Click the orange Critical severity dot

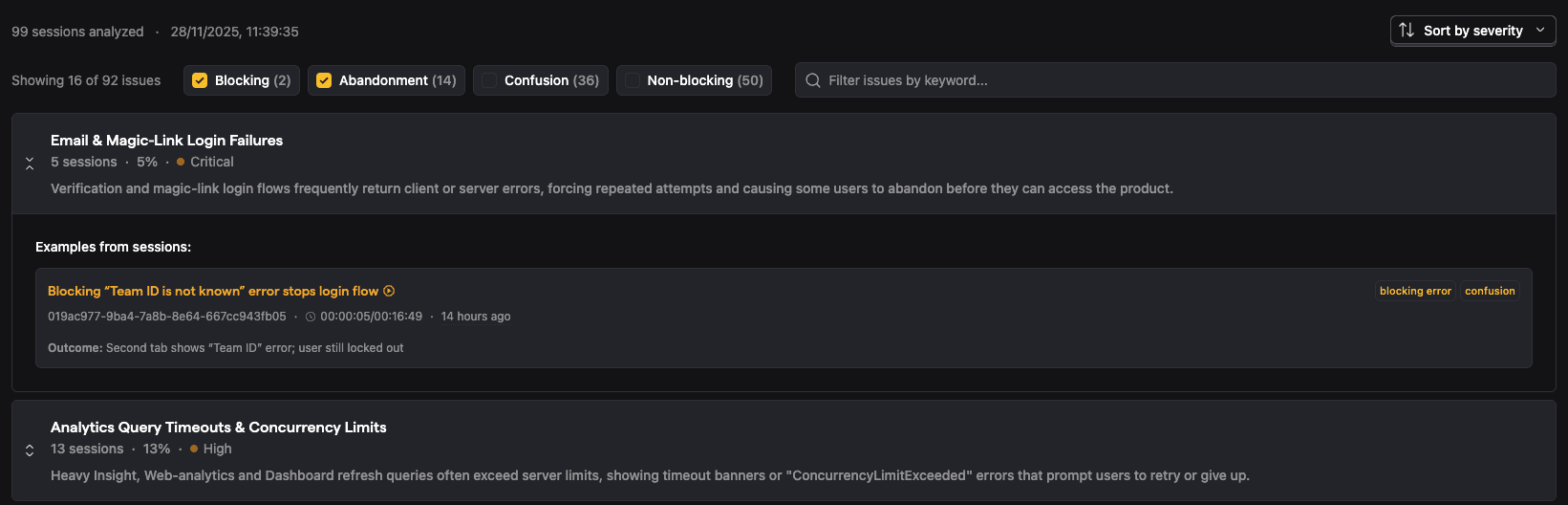tap(181, 163)
